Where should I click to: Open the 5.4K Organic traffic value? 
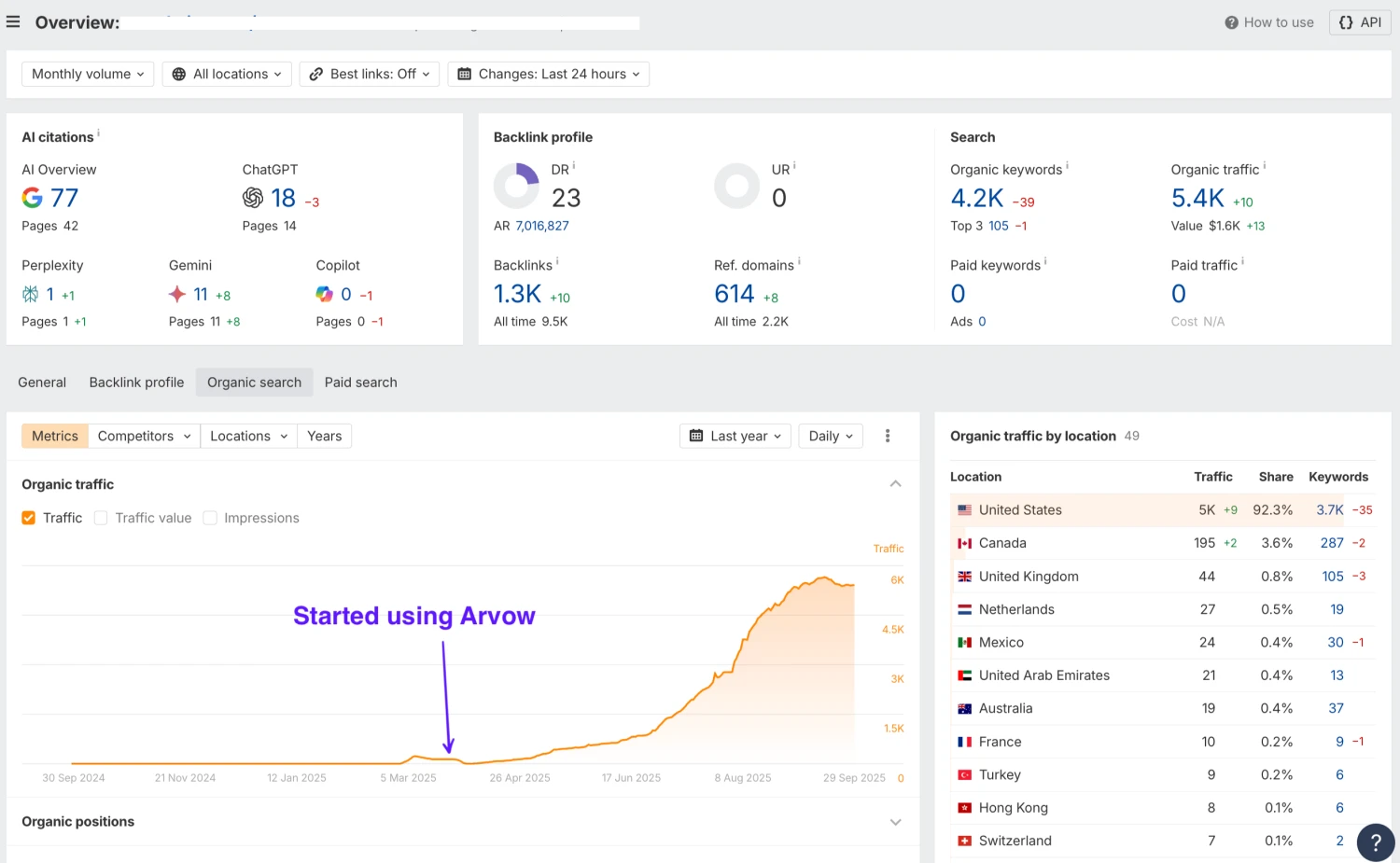coord(1197,198)
